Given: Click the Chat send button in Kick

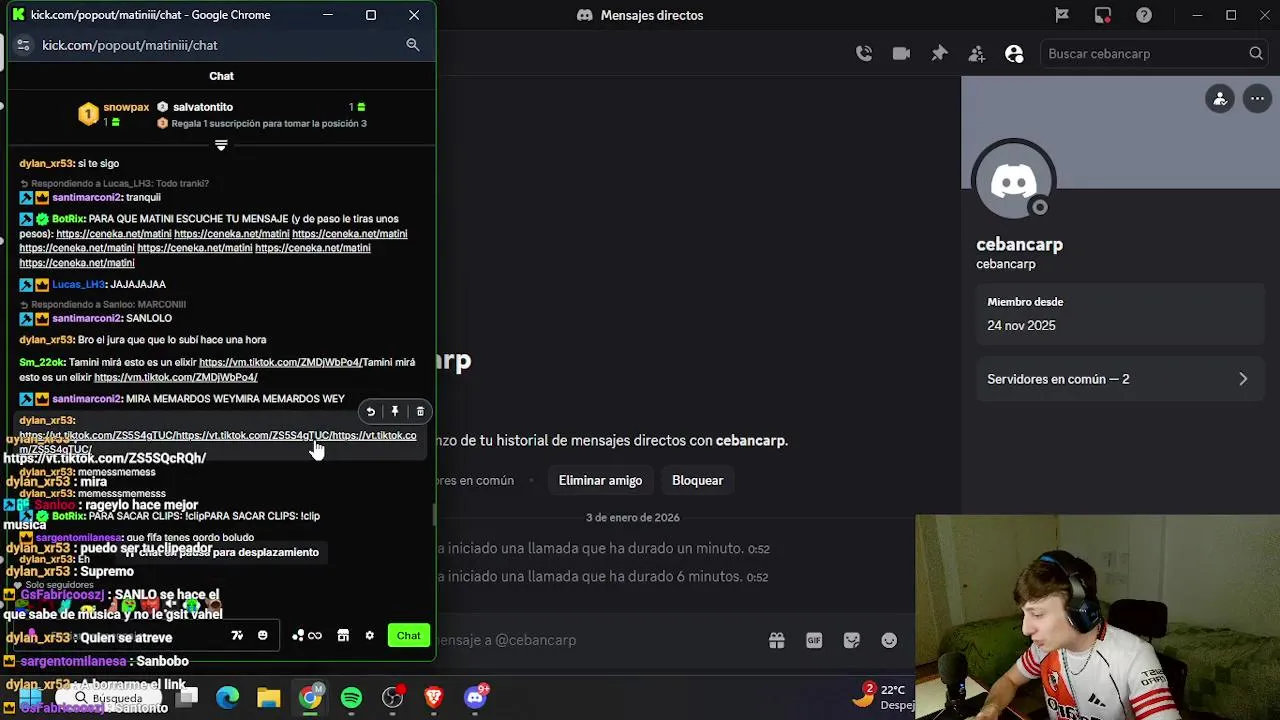Looking at the screenshot, I should 408,636.
